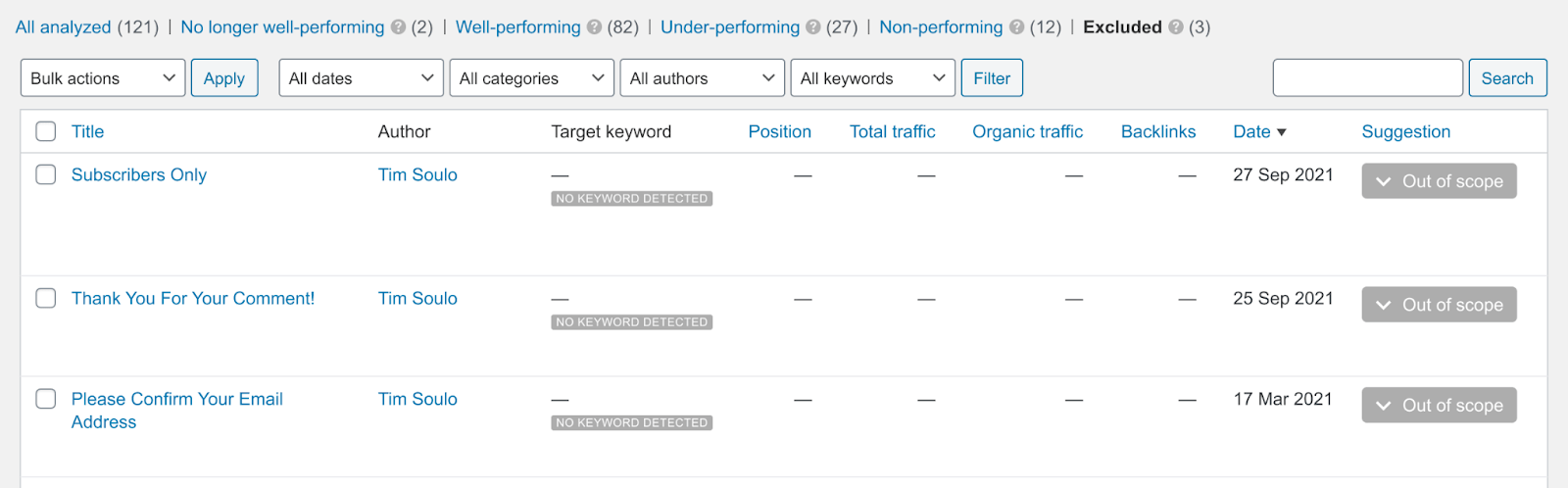
Task: Check the Subscribers Only row checkbox
Action: 46,174
